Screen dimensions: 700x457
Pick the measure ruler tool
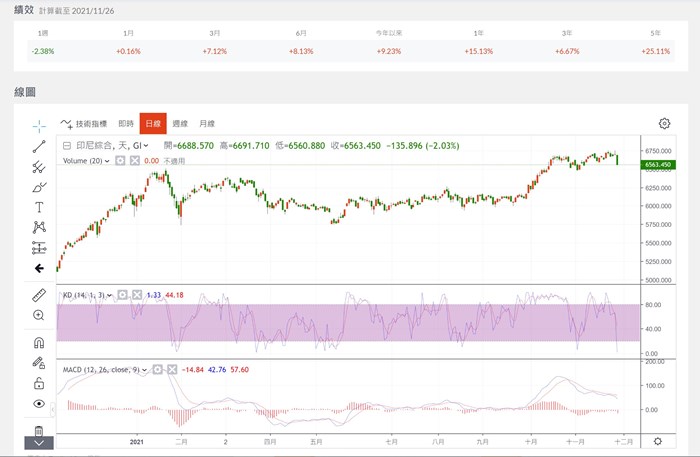[x=39, y=295]
